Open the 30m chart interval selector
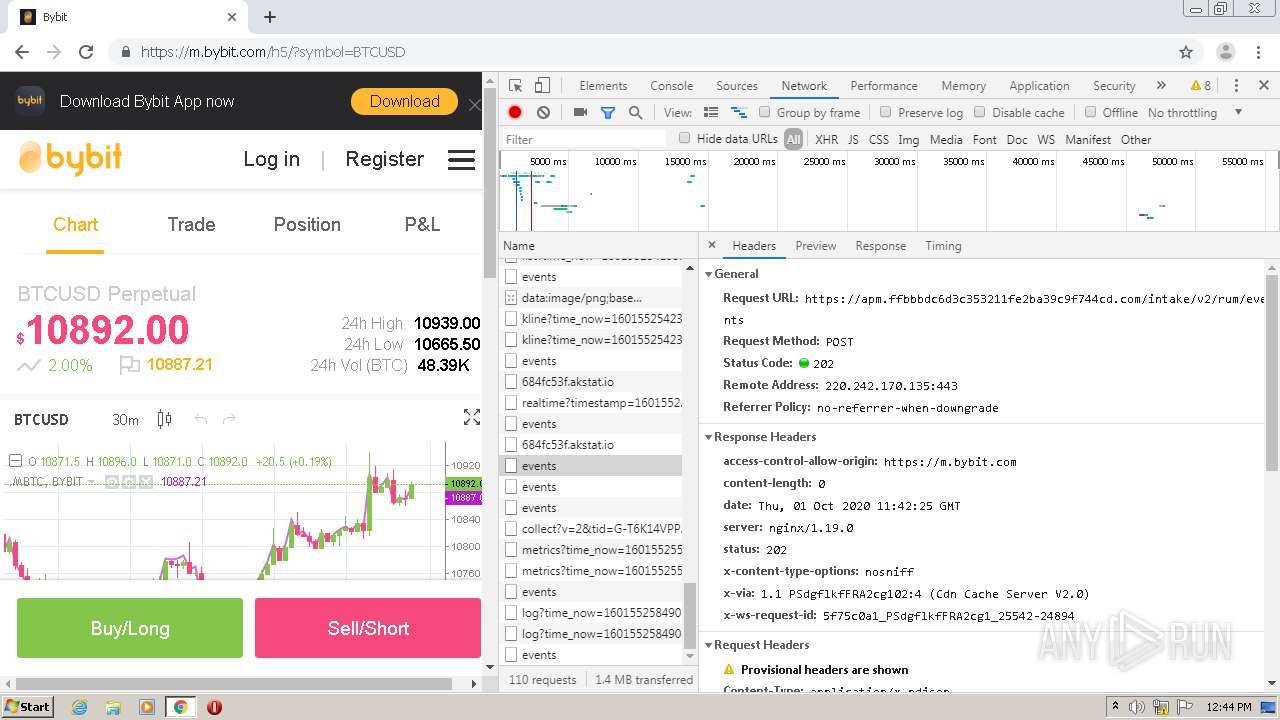Image resolution: width=1280 pixels, height=720 pixels. pos(125,420)
